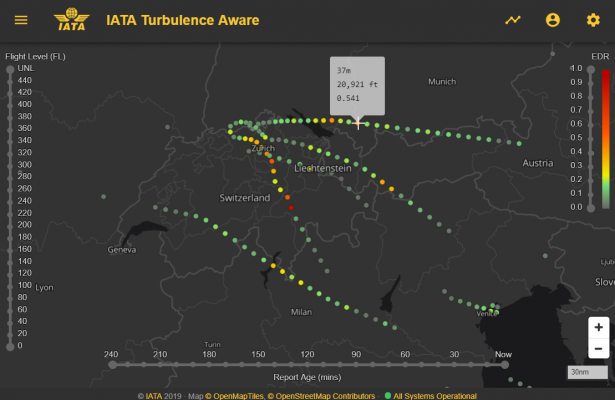The image size is (615, 400).
Task: Click the Now handle on Report Age slider
Action: 504,365
